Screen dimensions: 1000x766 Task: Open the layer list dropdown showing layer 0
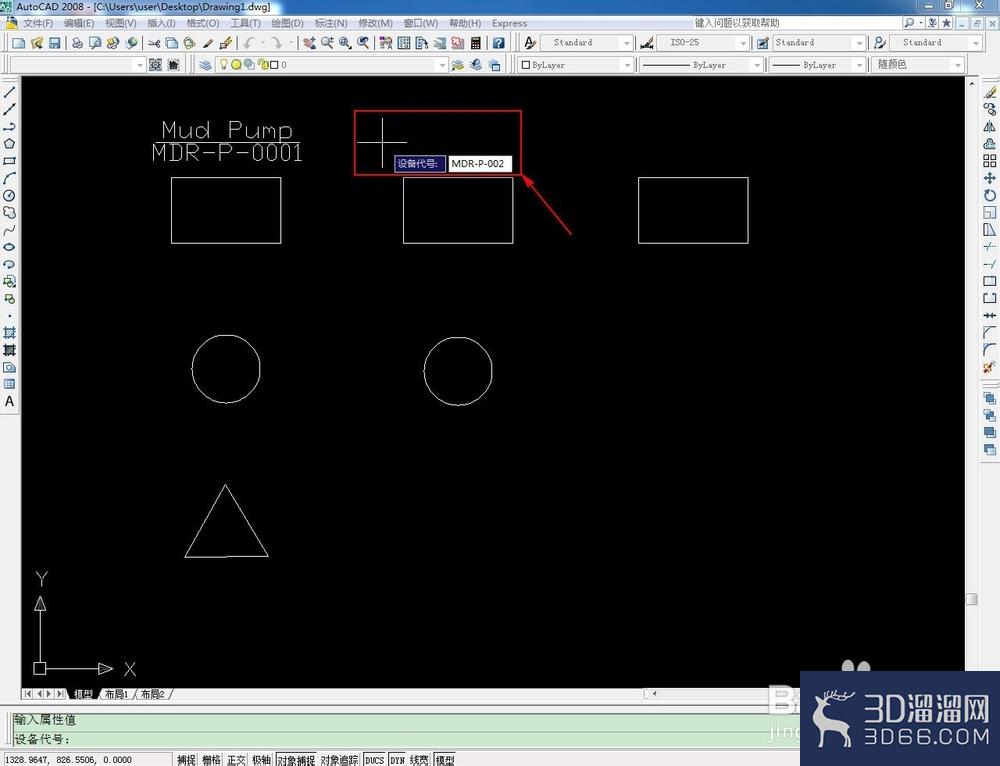click(441, 64)
